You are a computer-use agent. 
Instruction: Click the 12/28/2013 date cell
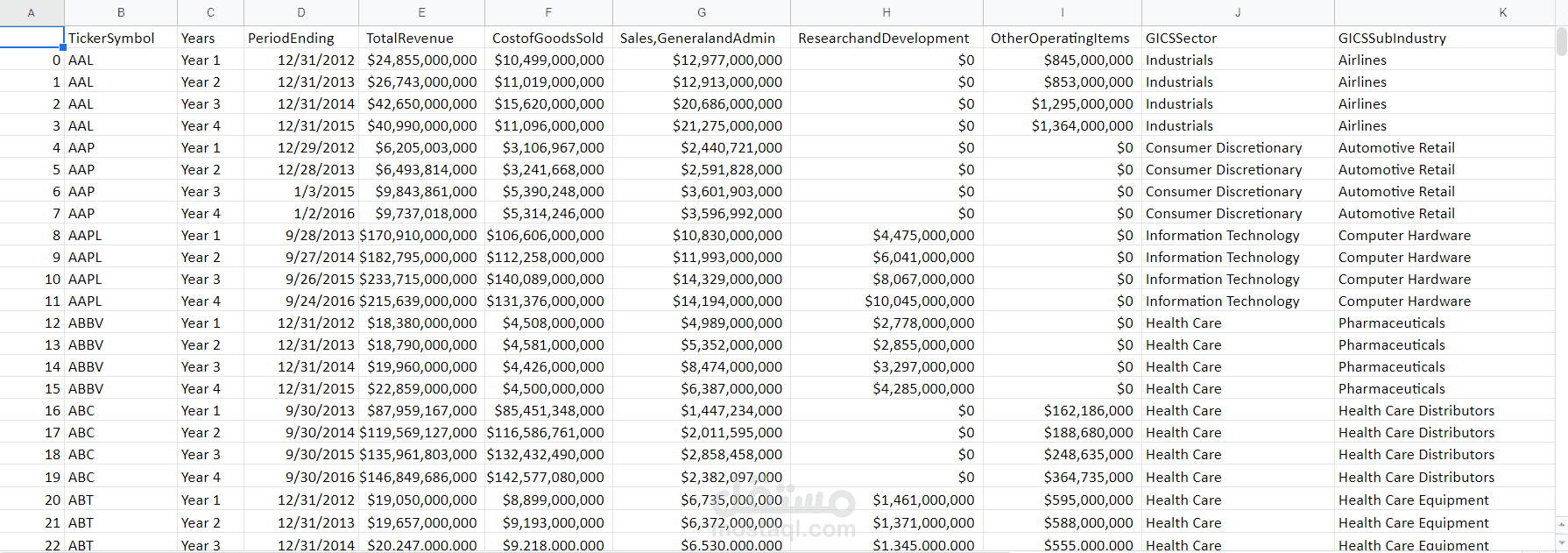pos(301,169)
